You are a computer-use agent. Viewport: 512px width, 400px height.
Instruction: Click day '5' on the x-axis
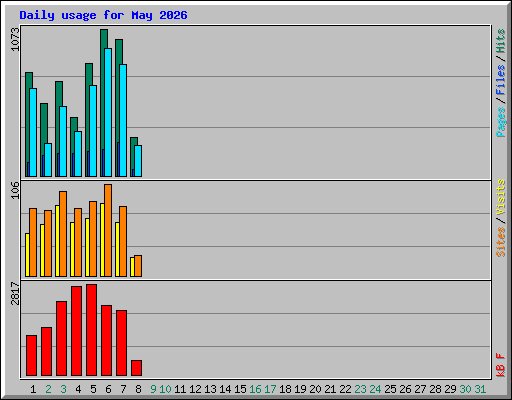[93, 389]
